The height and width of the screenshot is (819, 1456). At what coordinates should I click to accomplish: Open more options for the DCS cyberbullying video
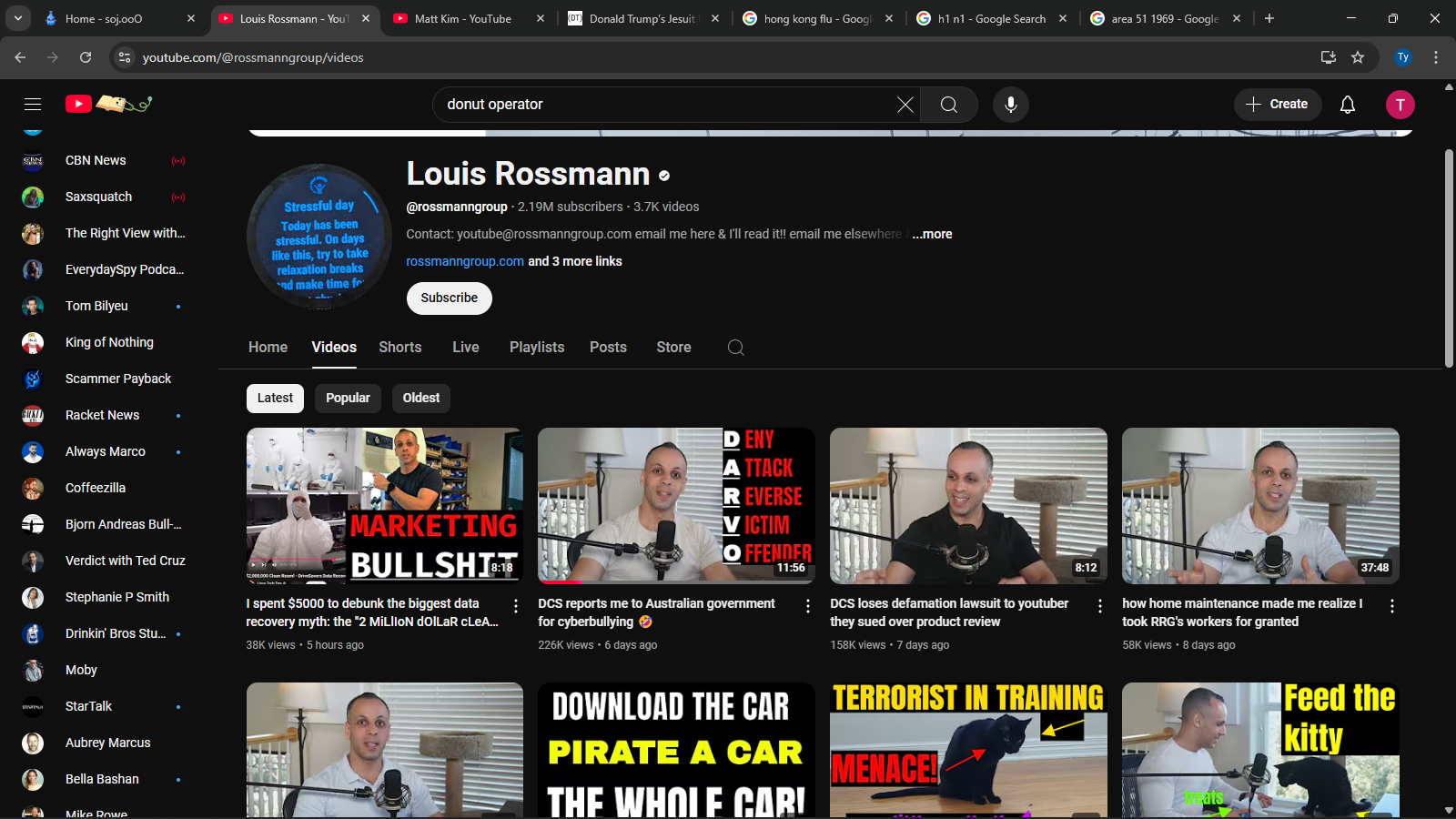[x=808, y=606]
